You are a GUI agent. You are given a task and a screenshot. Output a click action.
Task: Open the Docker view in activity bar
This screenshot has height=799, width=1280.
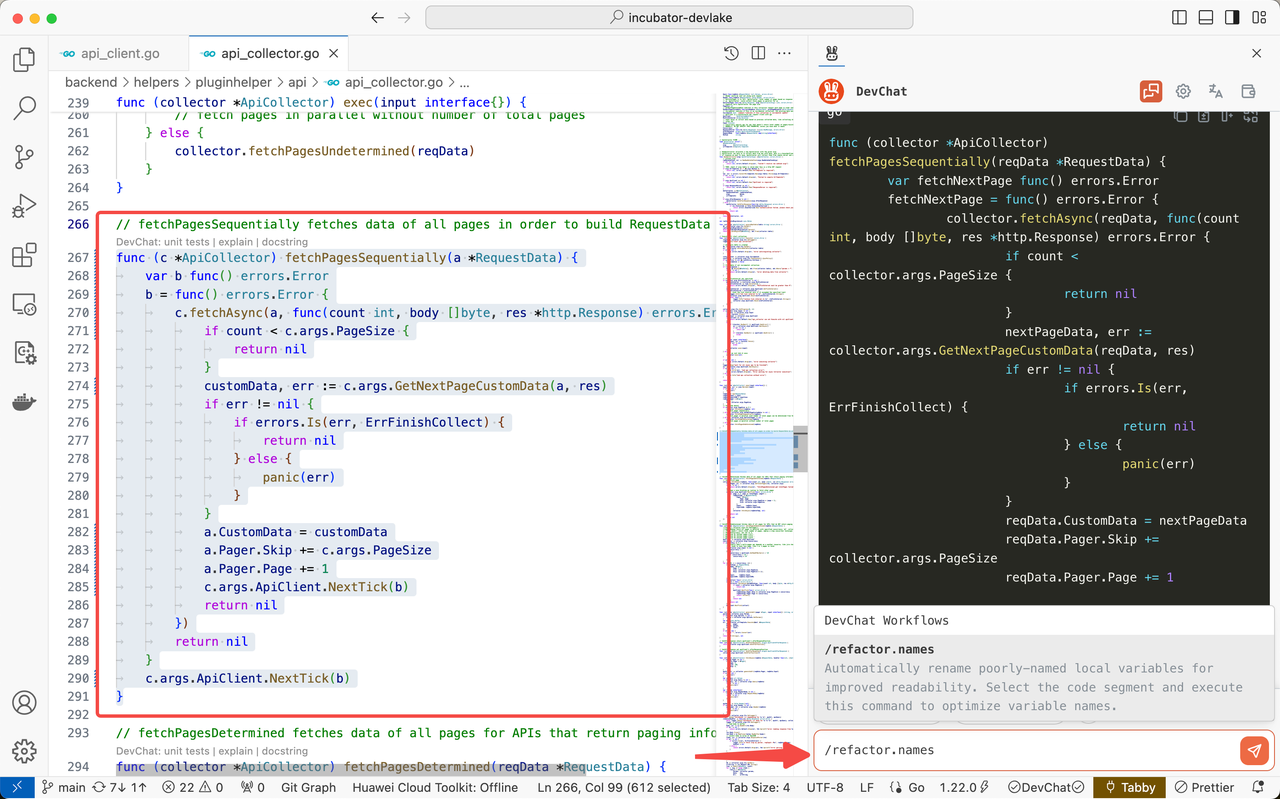pos(24,402)
